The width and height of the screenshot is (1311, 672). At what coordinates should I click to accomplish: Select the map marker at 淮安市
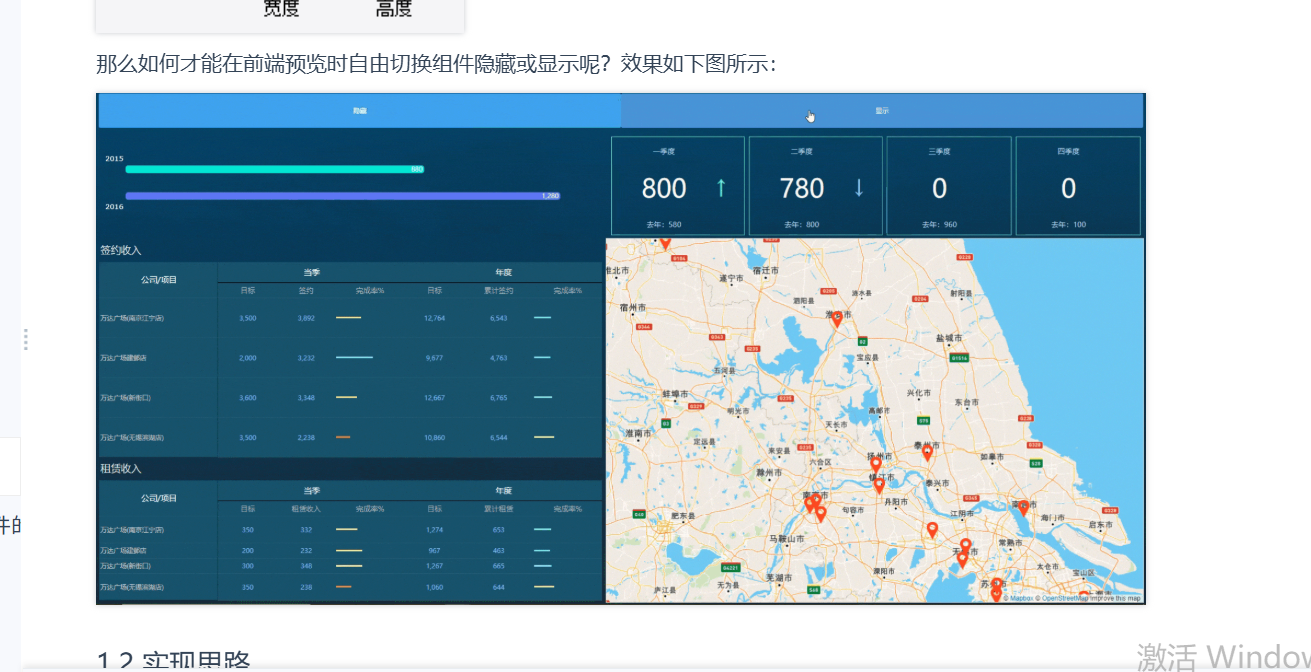tap(836, 319)
